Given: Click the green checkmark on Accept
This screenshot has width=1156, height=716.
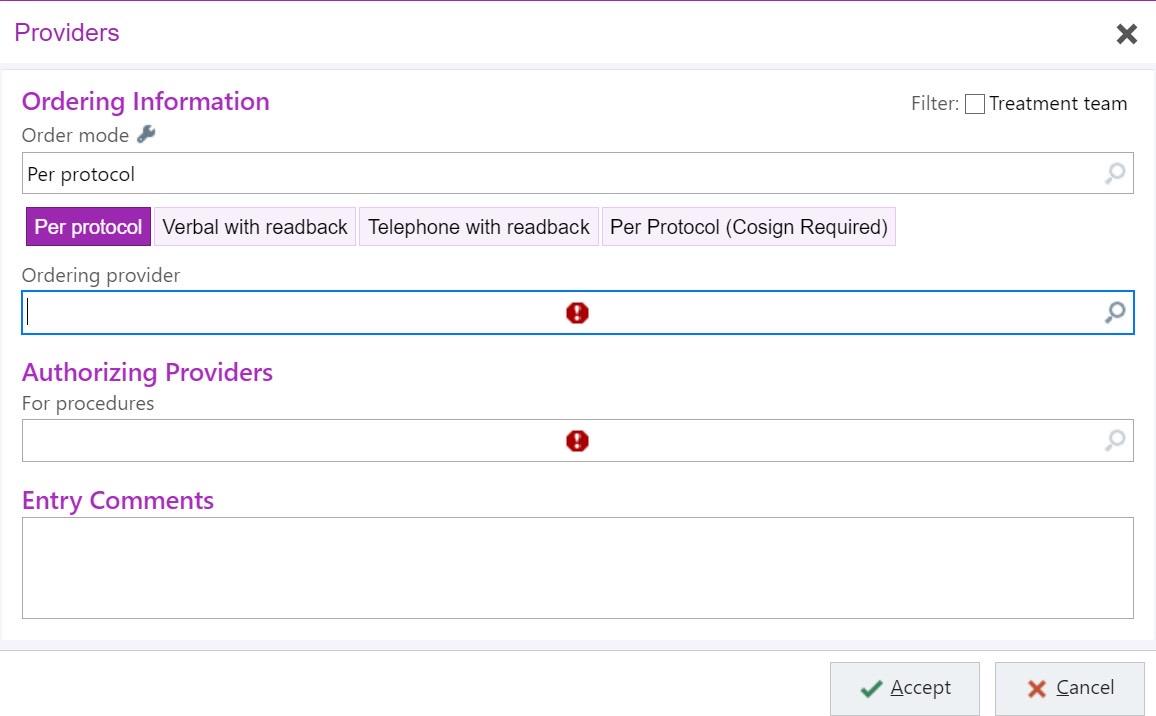Looking at the screenshot, I should click(871, 689).
